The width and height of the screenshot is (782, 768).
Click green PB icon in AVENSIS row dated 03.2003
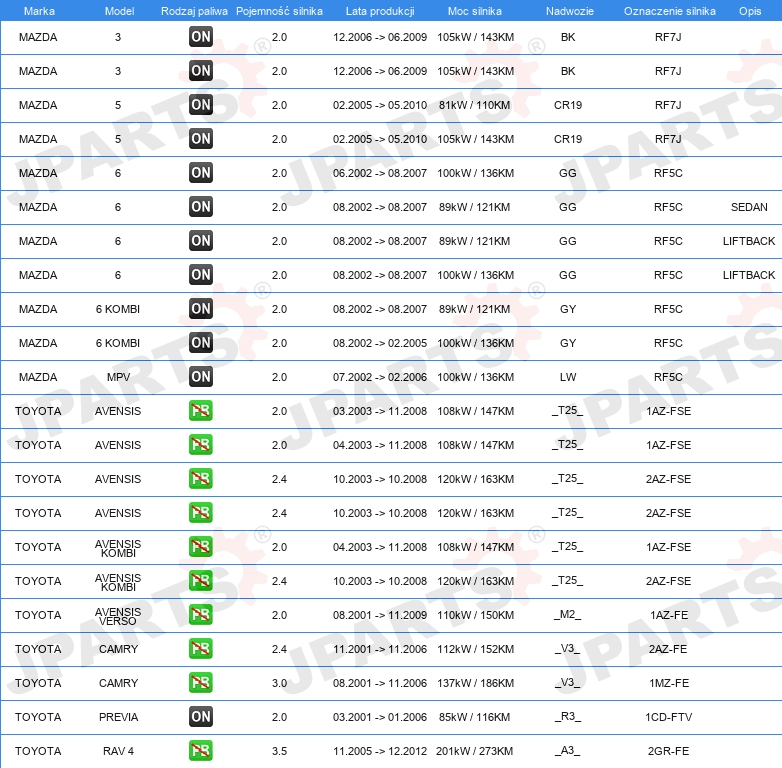point(201,410)
